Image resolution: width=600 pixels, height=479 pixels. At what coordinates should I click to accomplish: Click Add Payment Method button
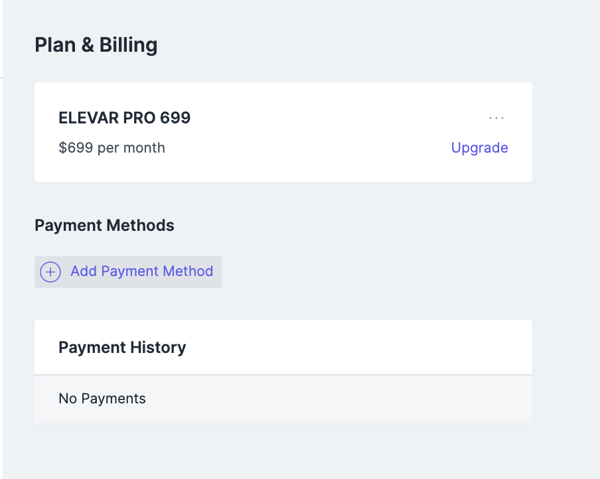(x=128, y=272)
